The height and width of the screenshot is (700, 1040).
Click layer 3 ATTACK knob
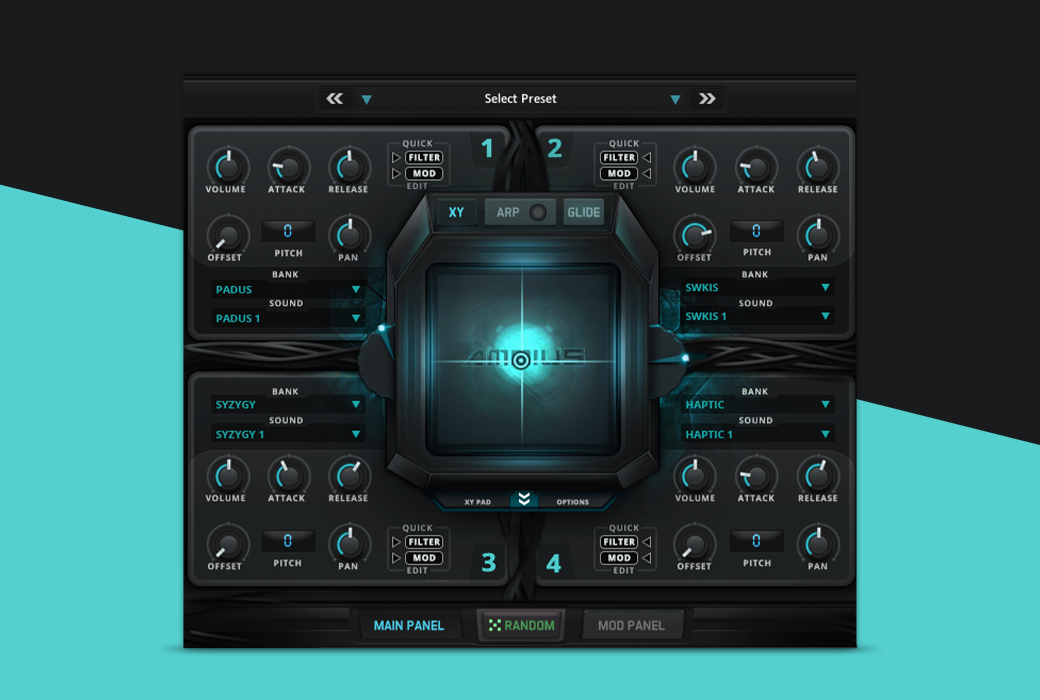tap(289, 476)
